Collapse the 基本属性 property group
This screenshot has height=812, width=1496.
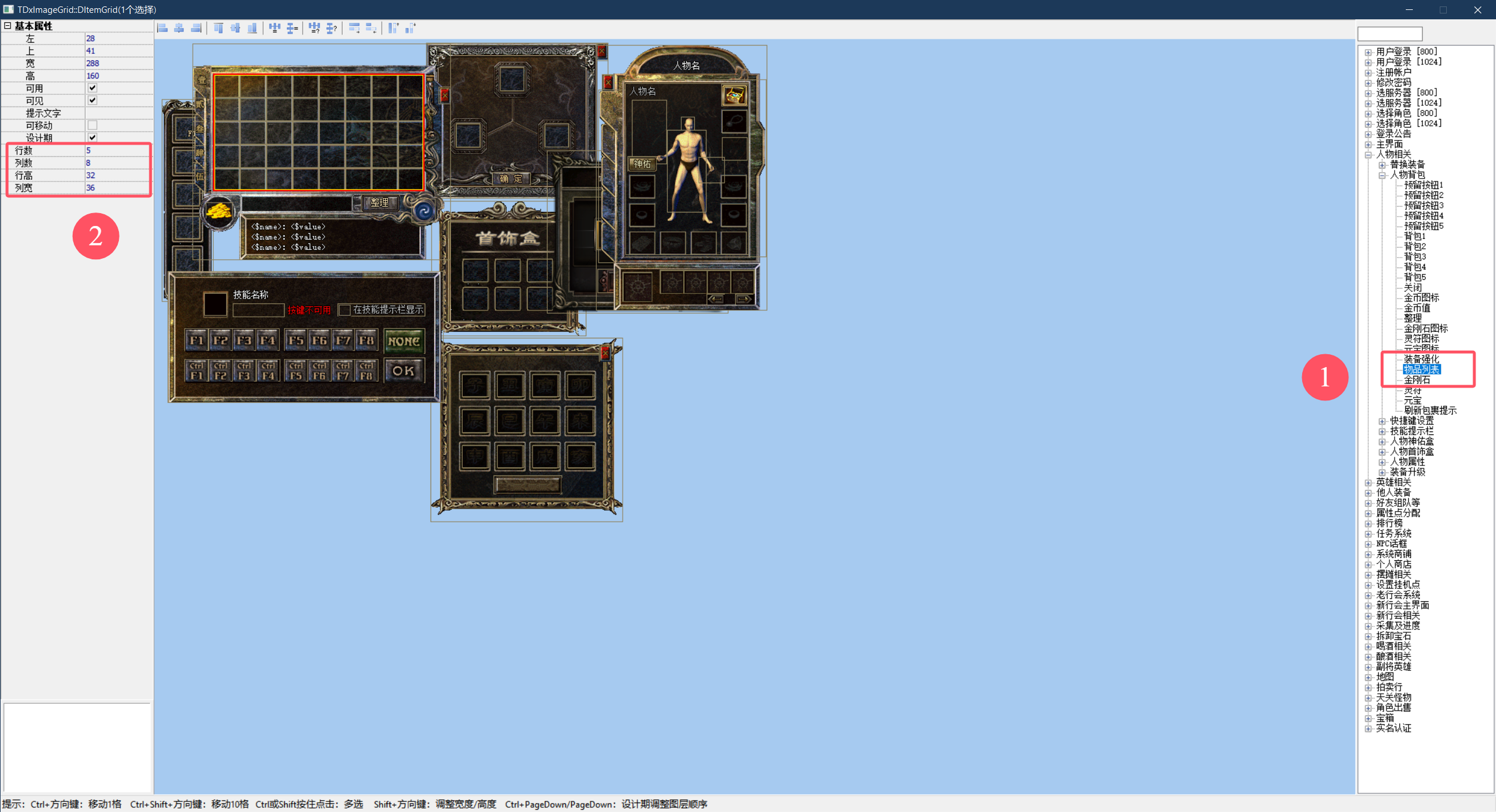pyautogui.click(x=8, y=26)
